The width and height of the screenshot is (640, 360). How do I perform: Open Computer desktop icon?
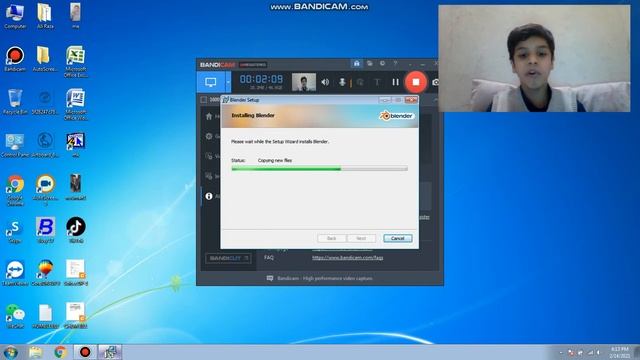tap(15, 16)
